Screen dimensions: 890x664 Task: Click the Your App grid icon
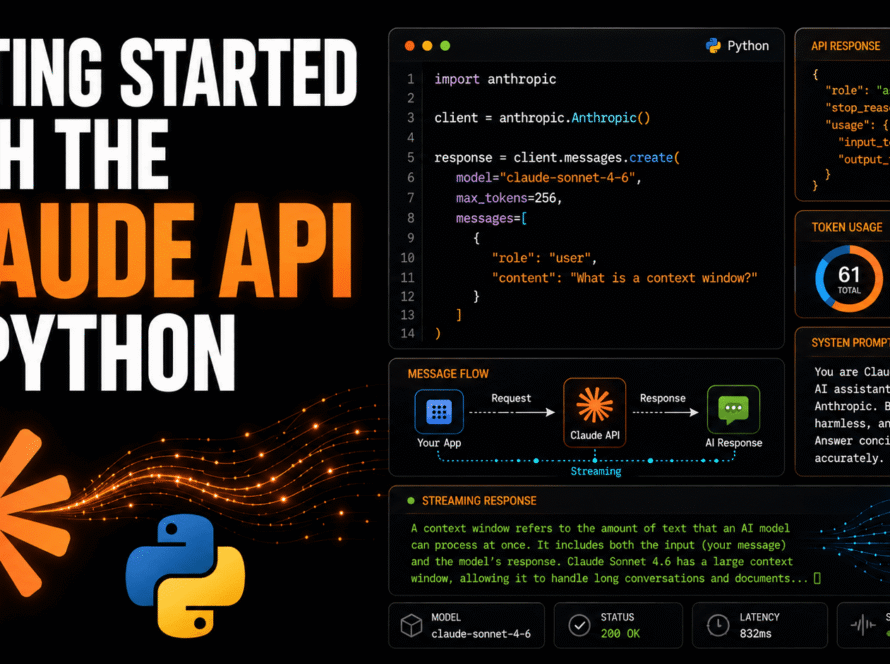pos(439,411)
